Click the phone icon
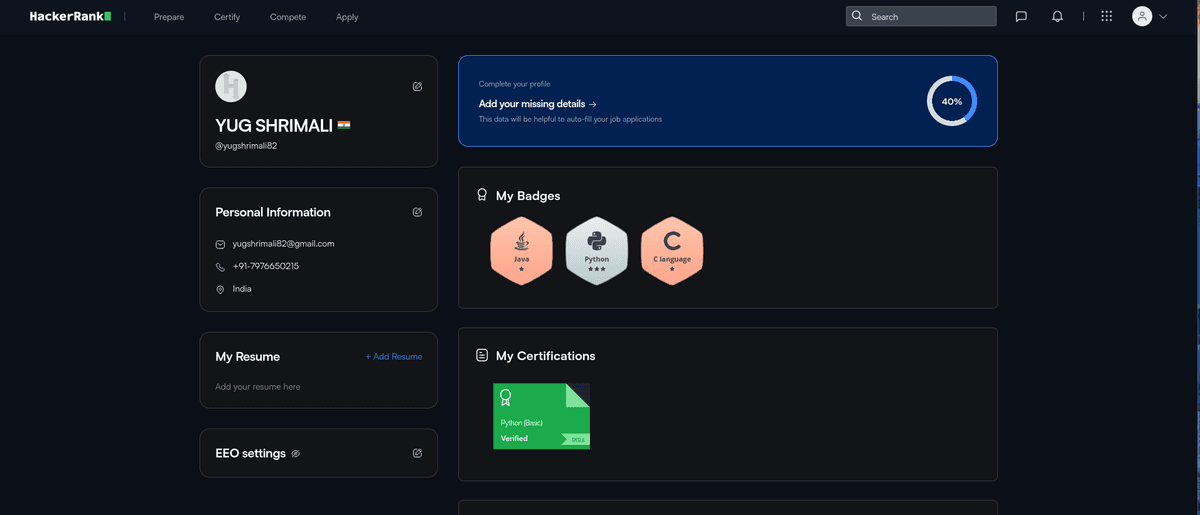 (220, 267)
